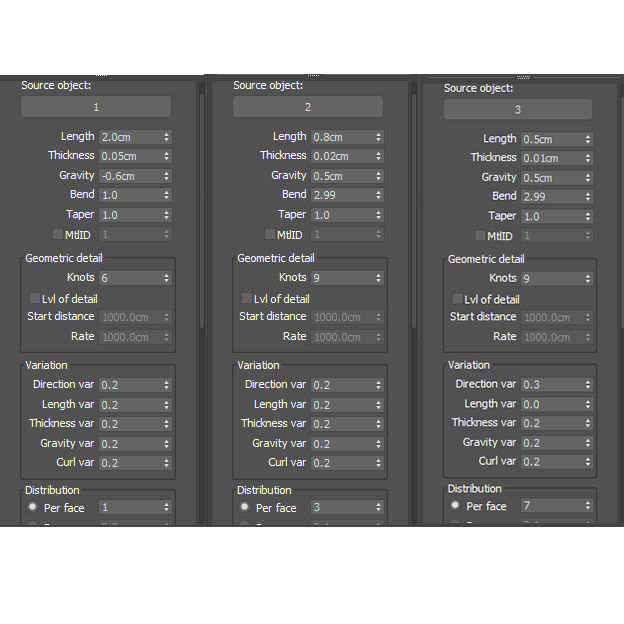Viewport: 624px width, 624px height.
Task: Adjust Gravity var spinner in panel 2
Action: (x=378, y=444)
